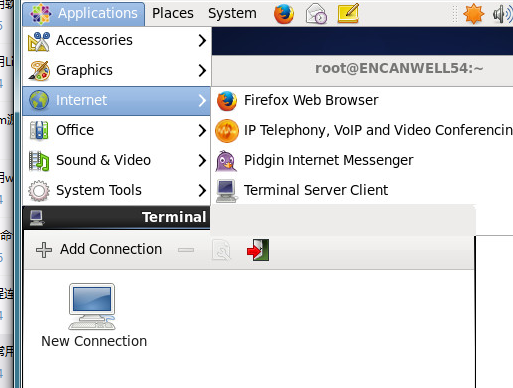
Task: Click the Internet globe icon
Action: pos(39,100)
